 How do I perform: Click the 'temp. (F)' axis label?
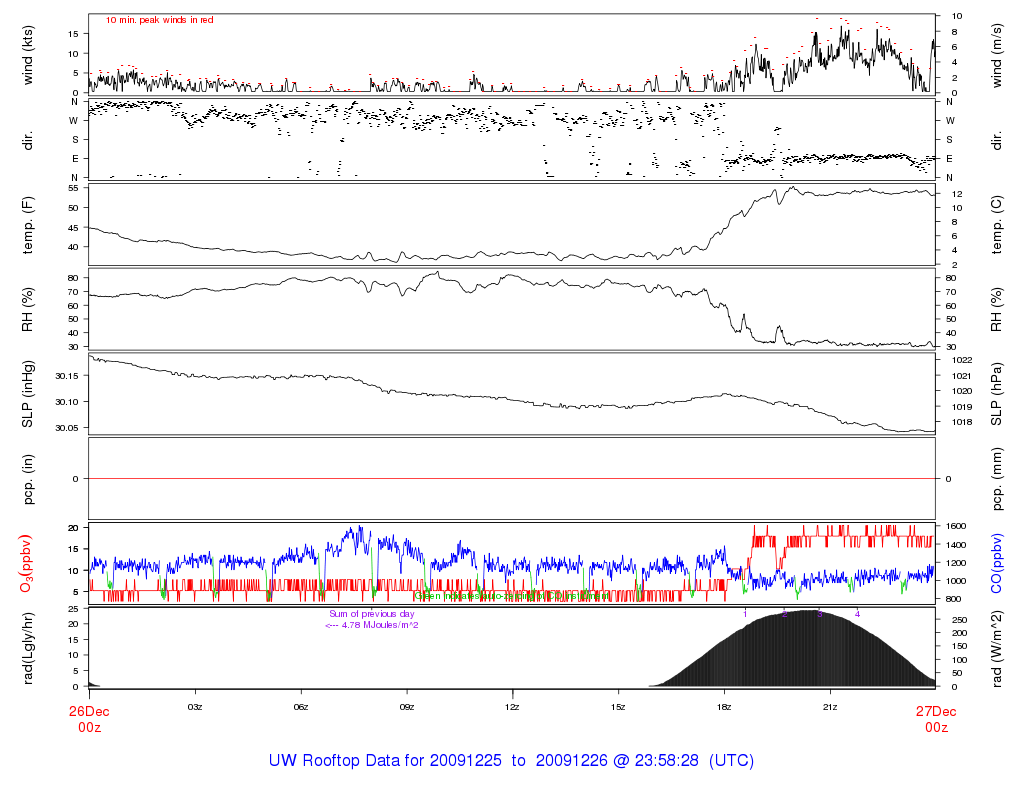27,225
